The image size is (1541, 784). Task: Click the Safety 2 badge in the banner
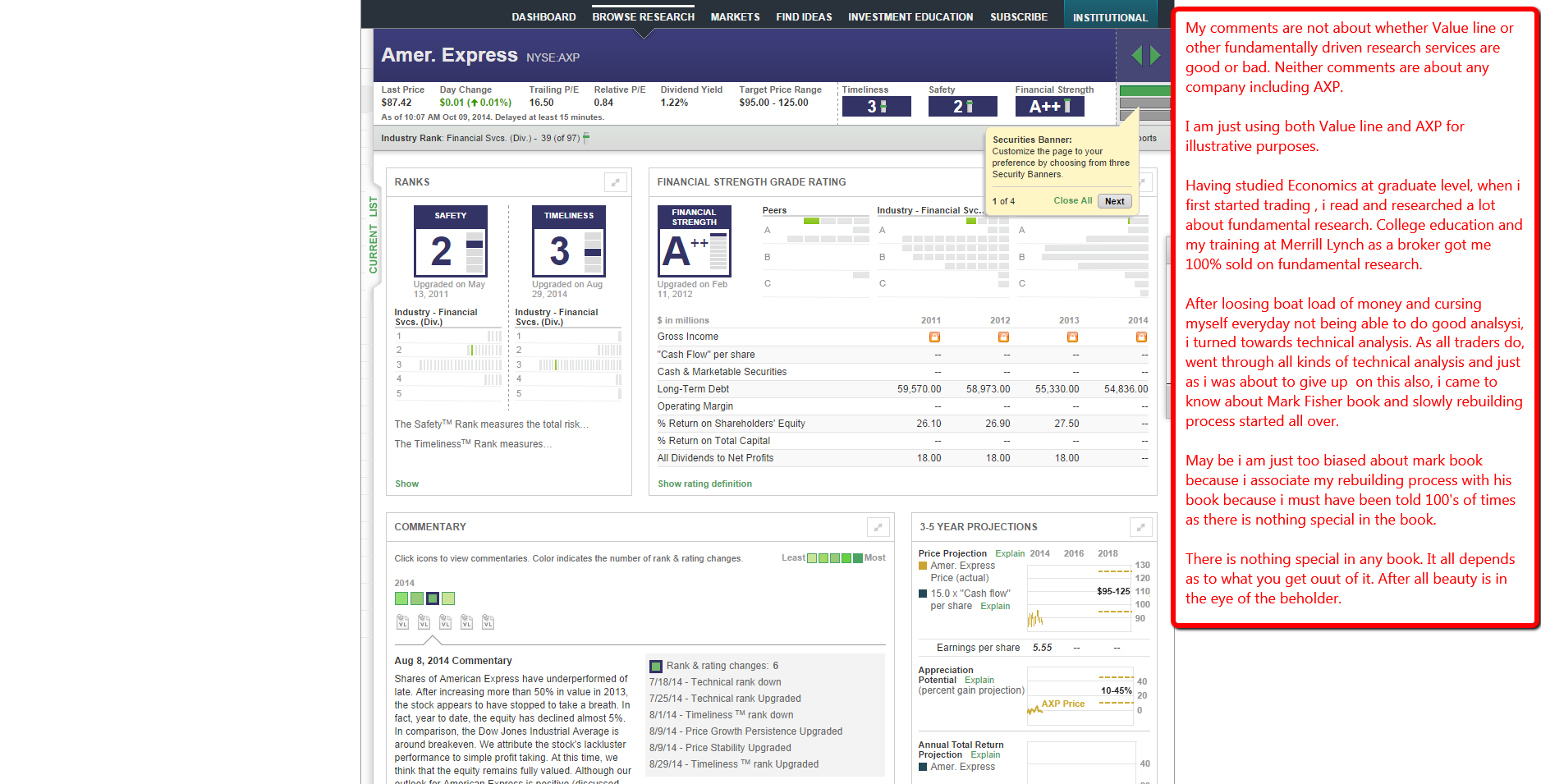[x=963, y=106]
